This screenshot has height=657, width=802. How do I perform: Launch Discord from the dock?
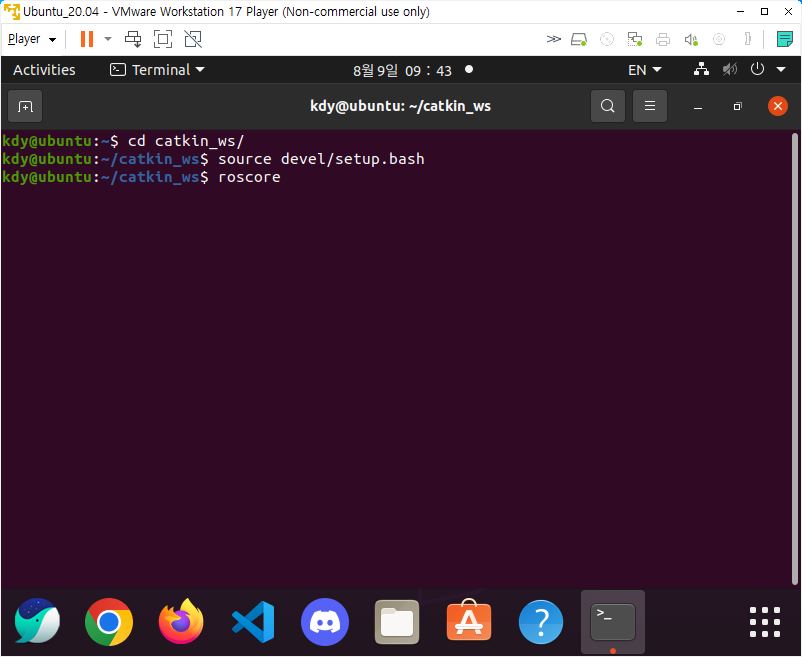(325, 622)
